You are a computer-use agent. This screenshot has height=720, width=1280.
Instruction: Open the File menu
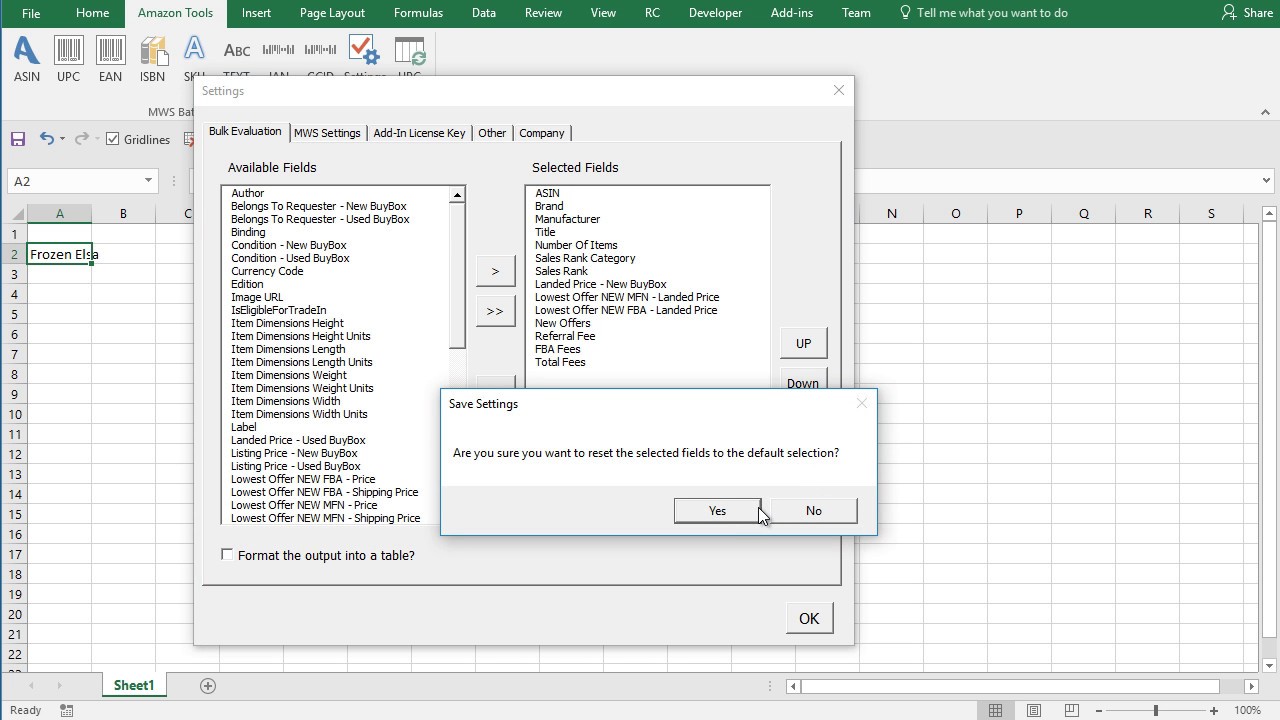click(x=31, y=13)
